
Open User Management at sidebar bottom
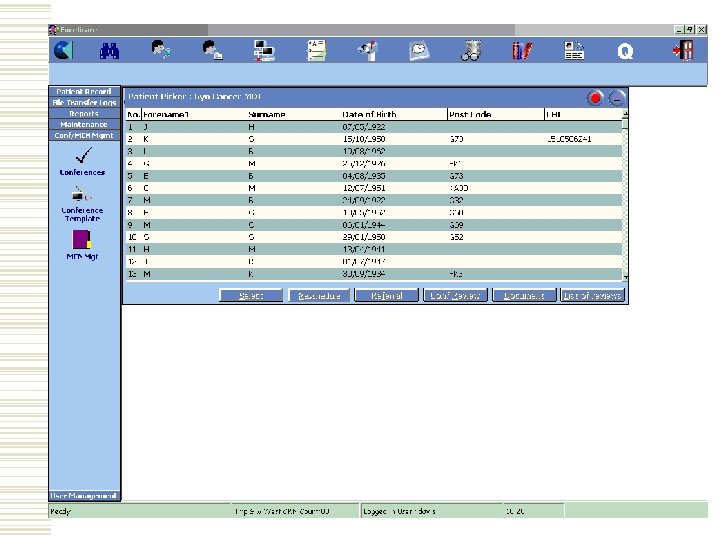[84, 496]
